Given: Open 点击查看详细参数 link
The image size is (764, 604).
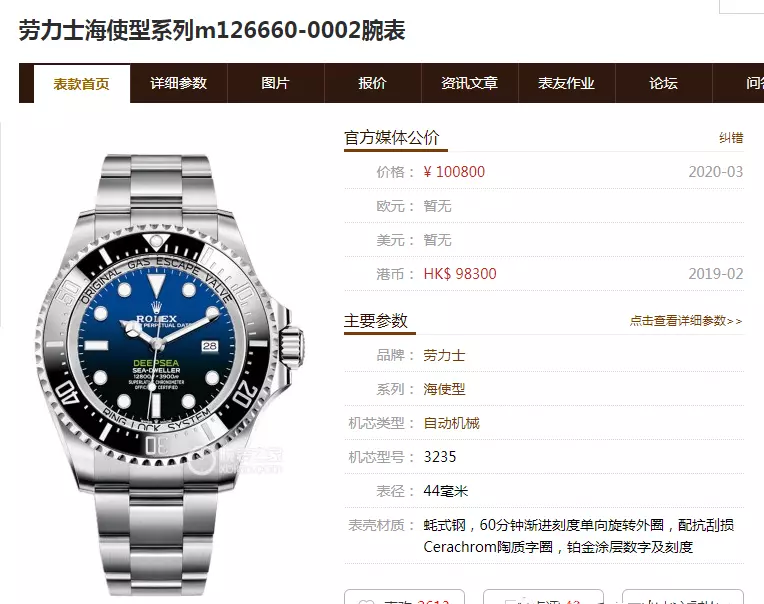Looking at the screenshot, I should coord(686,321).
